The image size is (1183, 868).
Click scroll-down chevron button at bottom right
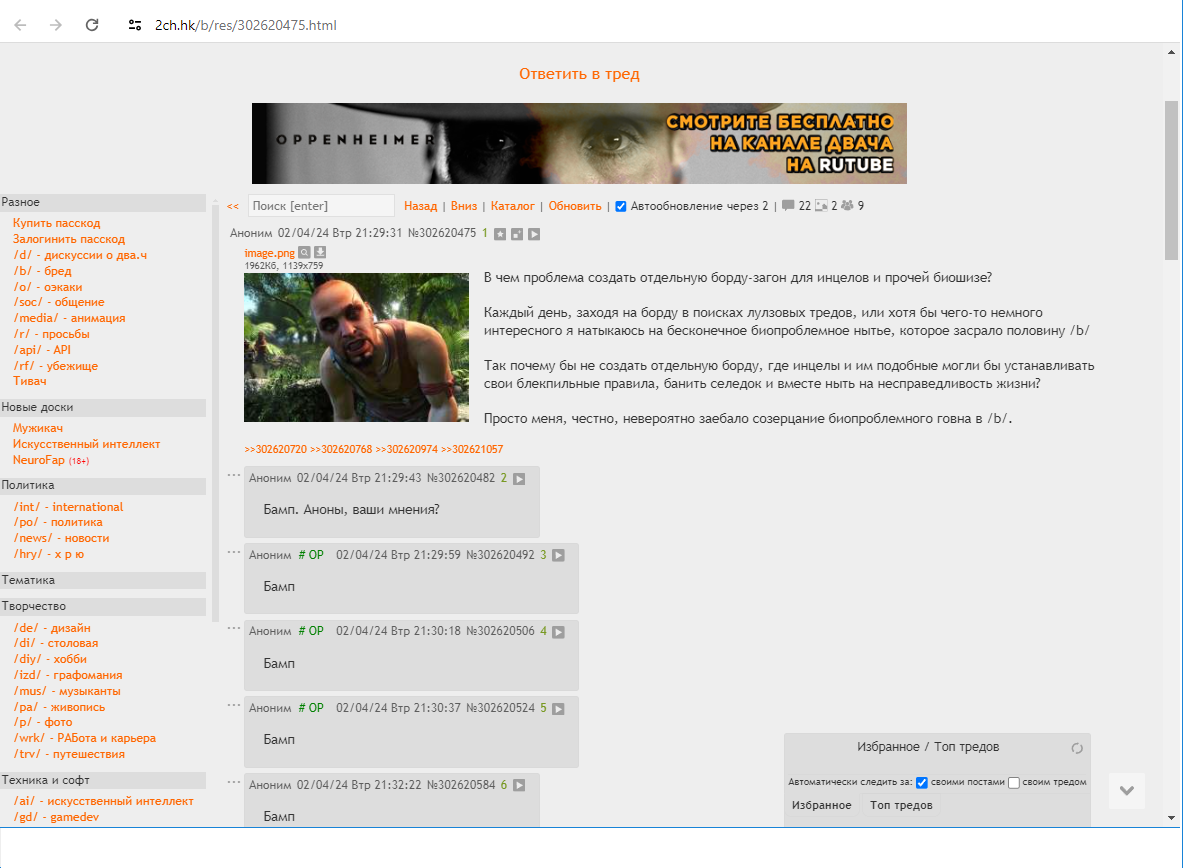1126,790
